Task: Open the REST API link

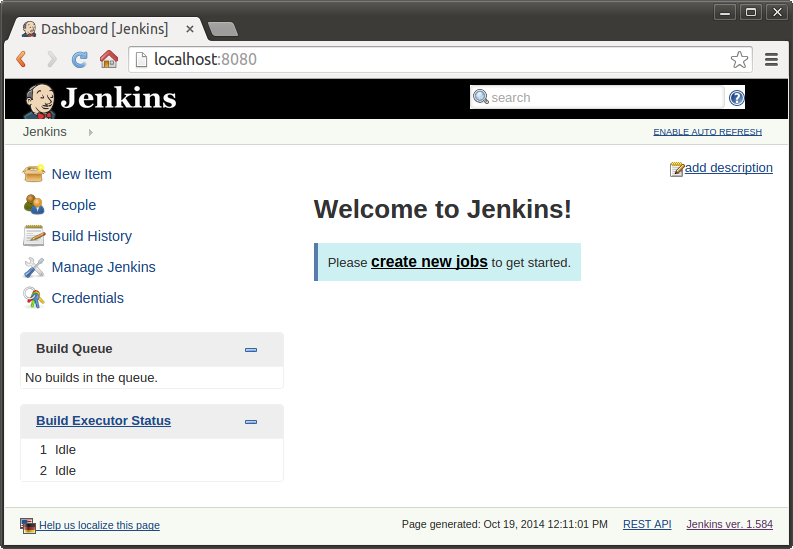Action: point(647,524)
